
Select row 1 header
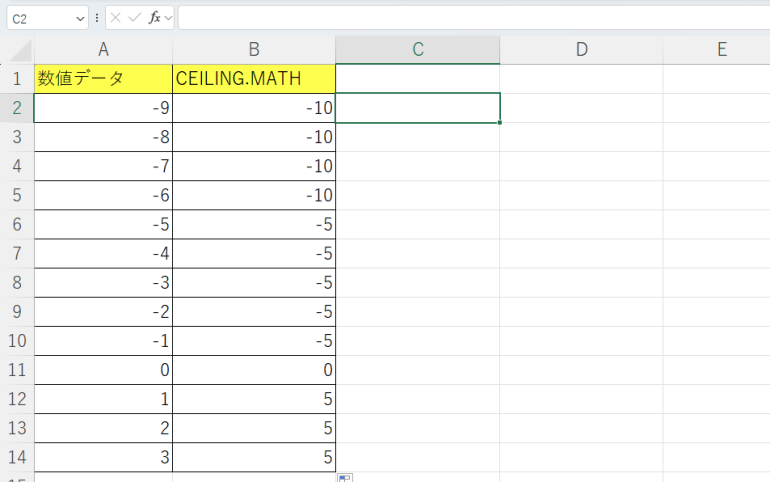tap(16, 79)
